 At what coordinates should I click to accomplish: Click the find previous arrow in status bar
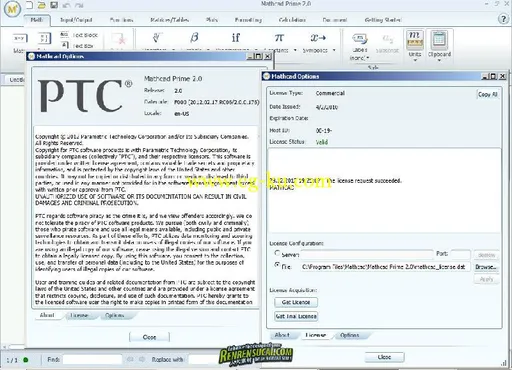[x=130, y=359]
